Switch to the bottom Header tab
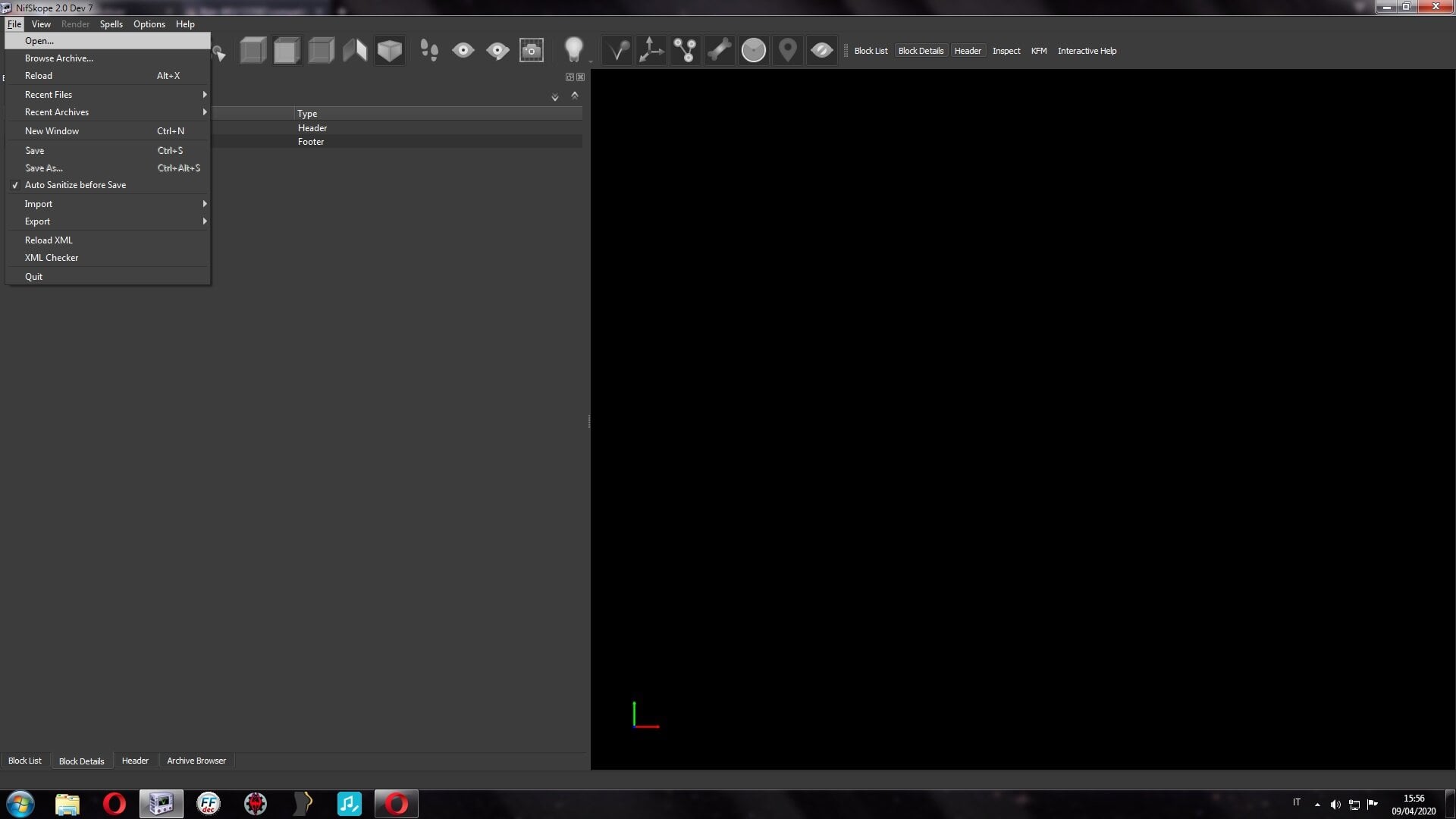 pos(135,761)
